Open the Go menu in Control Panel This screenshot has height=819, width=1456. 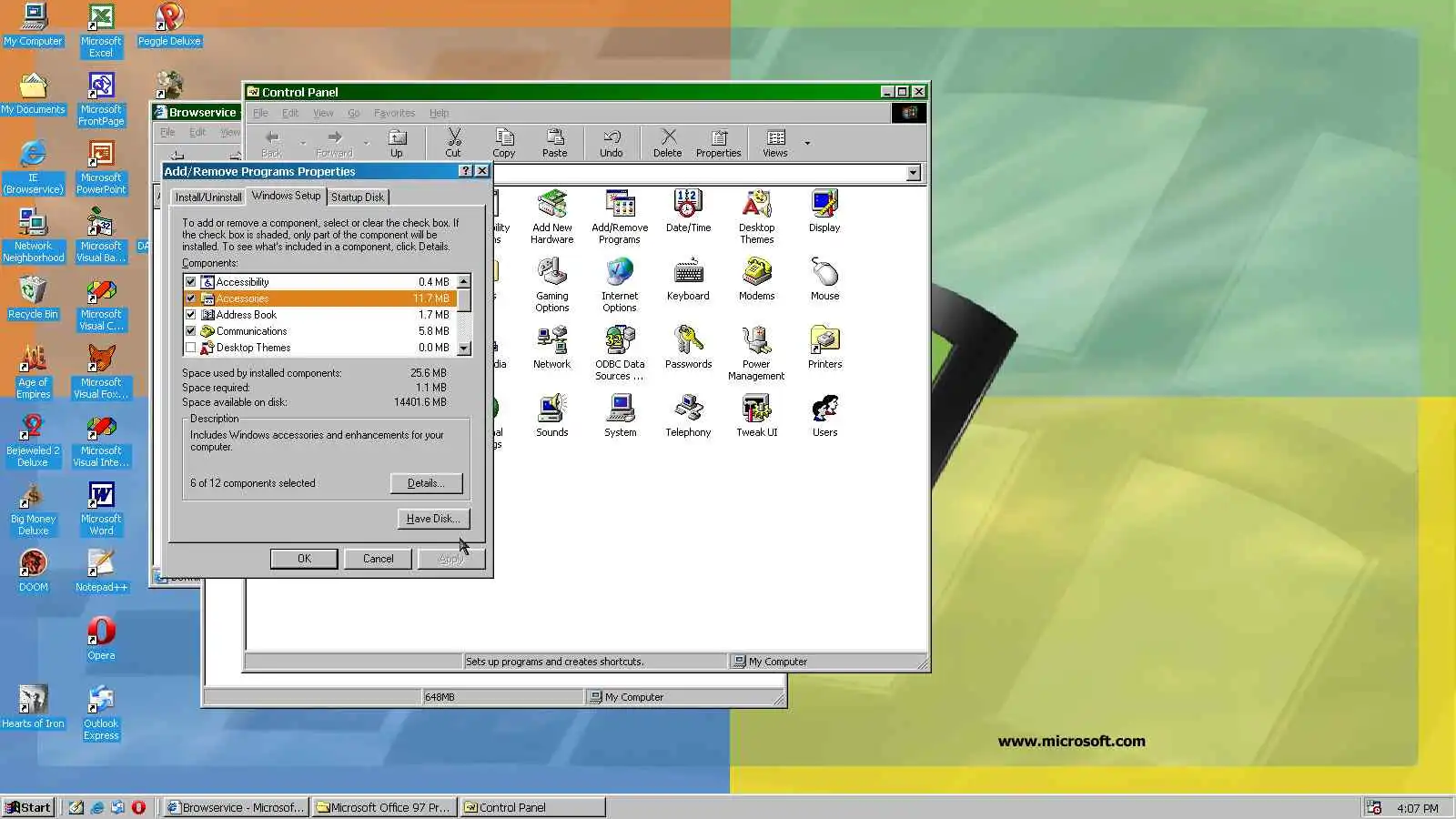(x=354, y=113)
